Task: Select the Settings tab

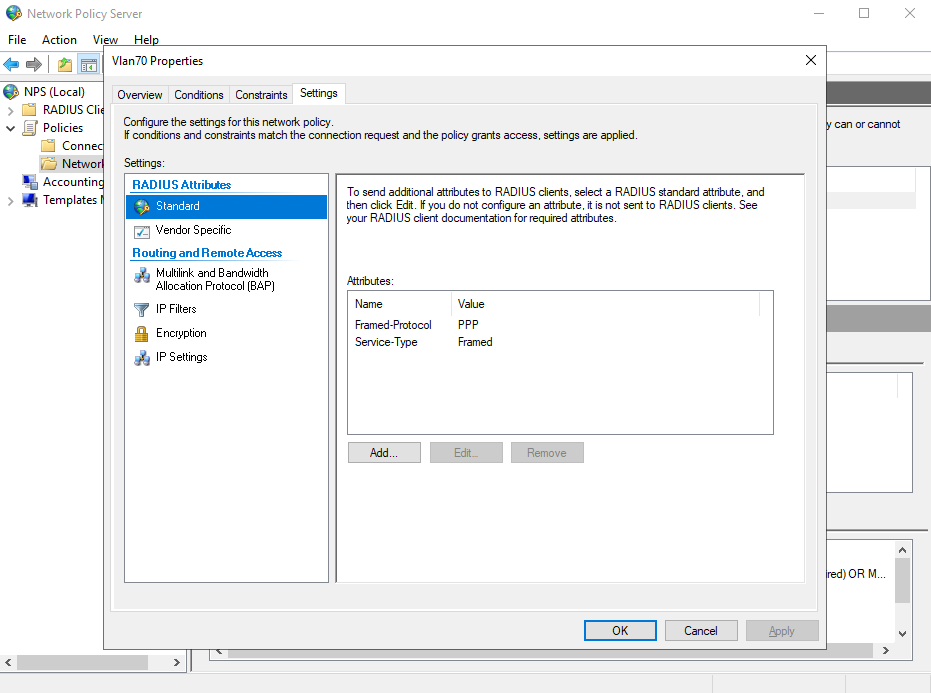Action: (x=319, y=93)
